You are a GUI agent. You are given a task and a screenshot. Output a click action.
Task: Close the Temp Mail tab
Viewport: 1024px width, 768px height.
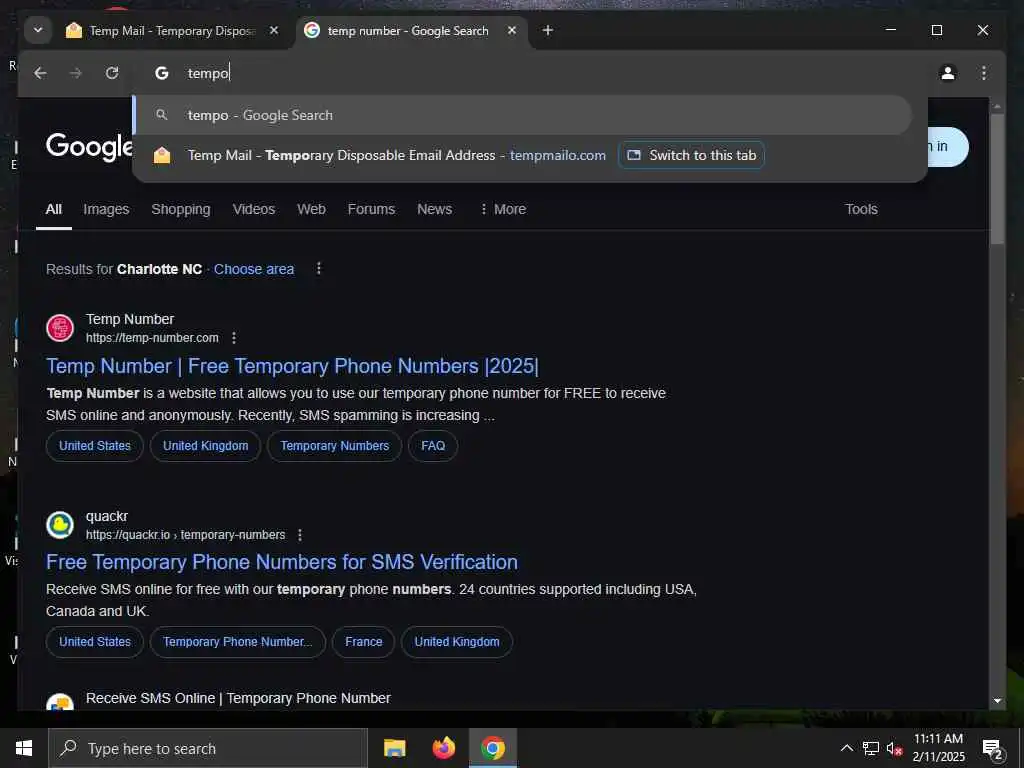(274, 30)
